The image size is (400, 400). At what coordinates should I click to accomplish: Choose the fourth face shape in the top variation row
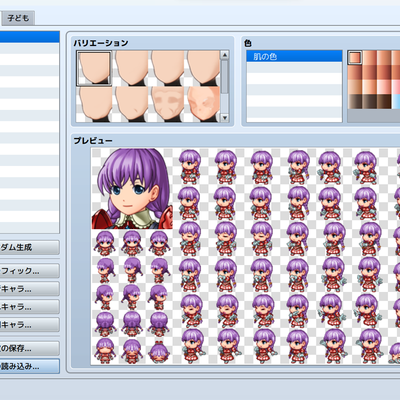coord(203,69)
